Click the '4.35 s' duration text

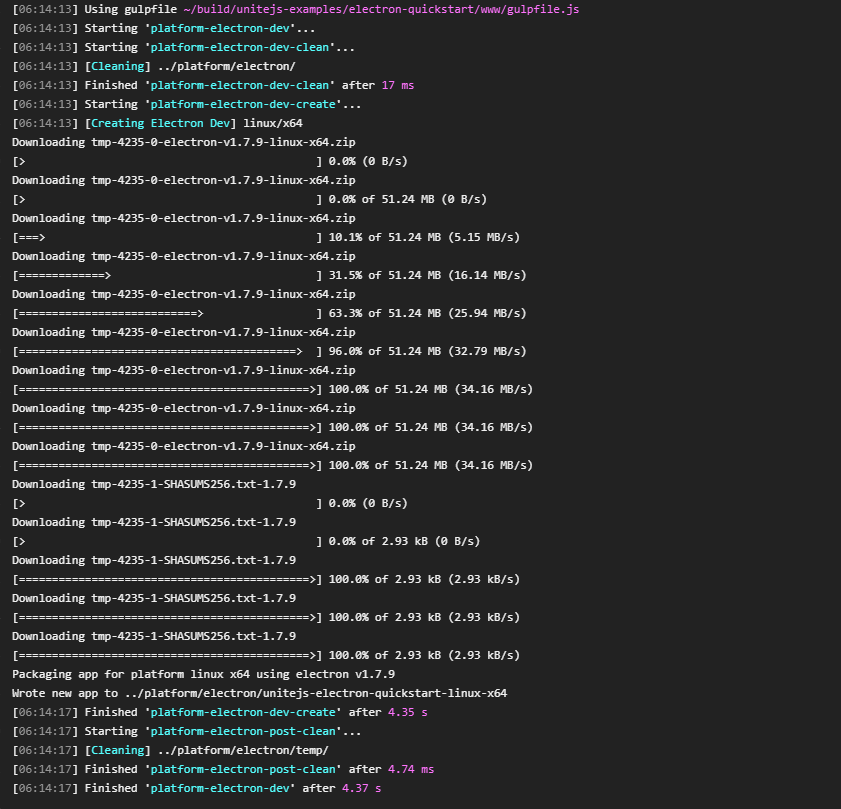[x=407, y=712]
